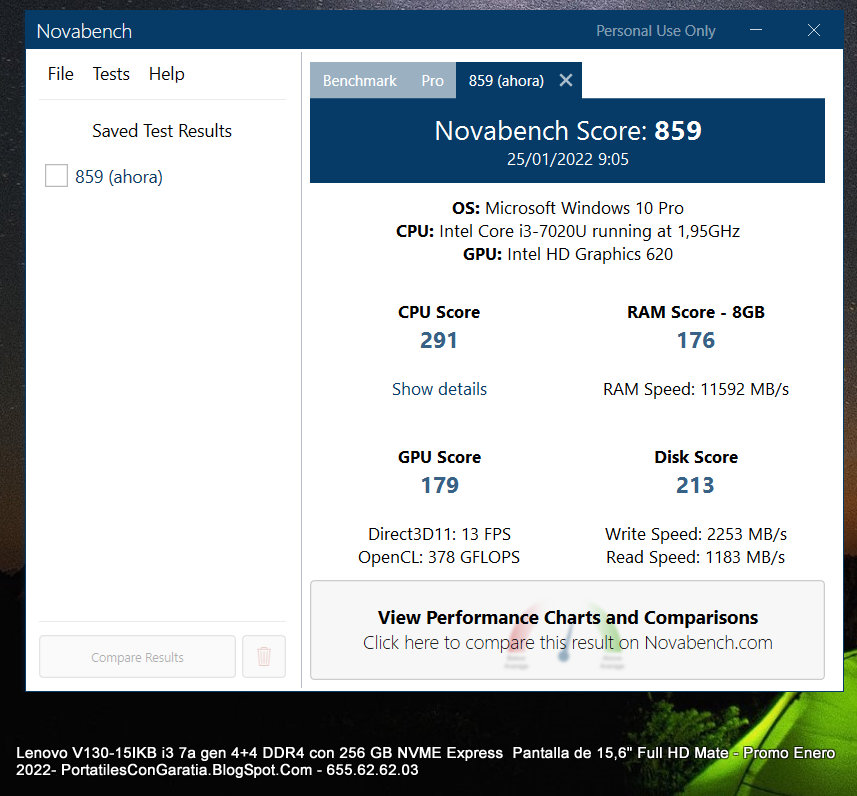
Task: Click the GPU: Intel HD Graphics 620 line
Action: 568,254
